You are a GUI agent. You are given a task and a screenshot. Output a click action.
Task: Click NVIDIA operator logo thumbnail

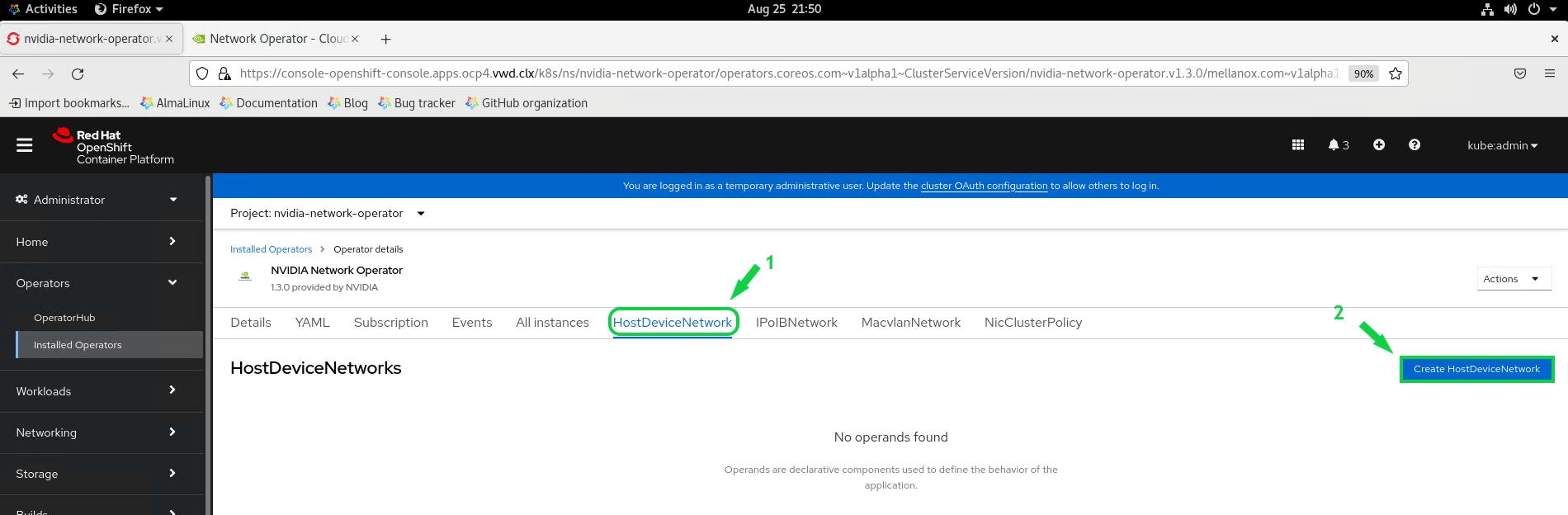245,276
